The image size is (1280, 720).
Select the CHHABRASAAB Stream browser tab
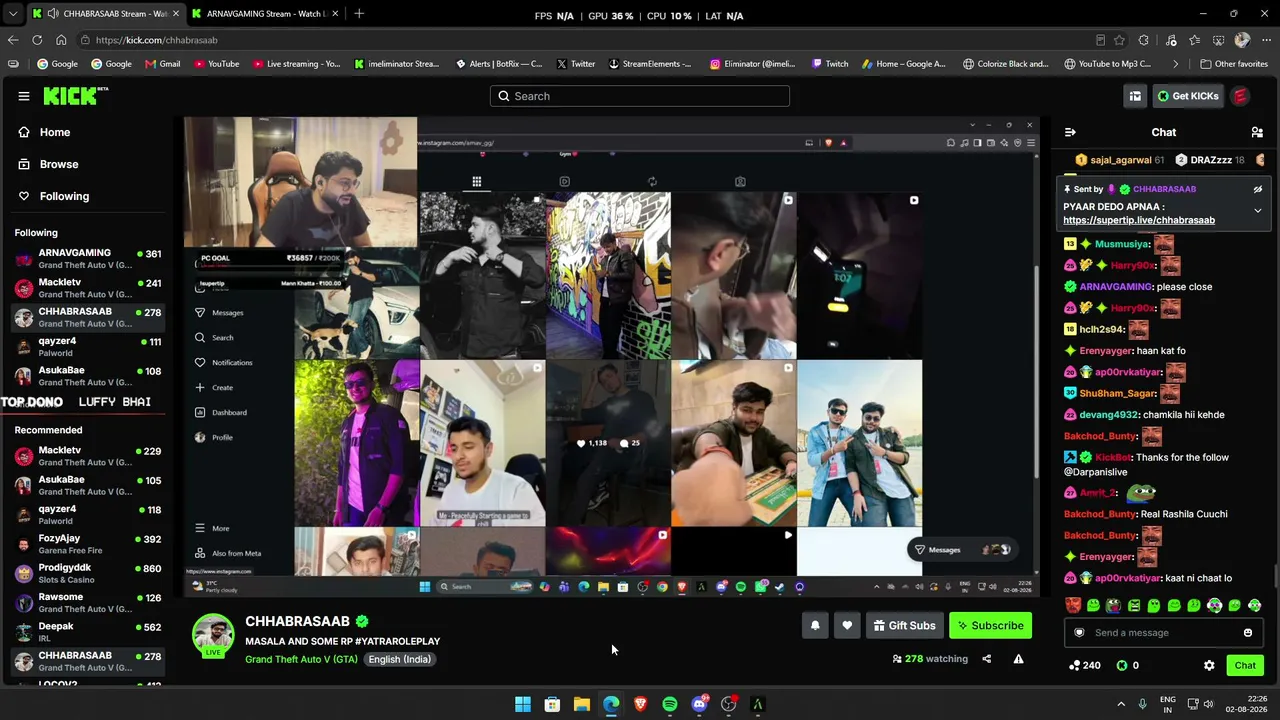pyautogui.click(x=104, y=14)
